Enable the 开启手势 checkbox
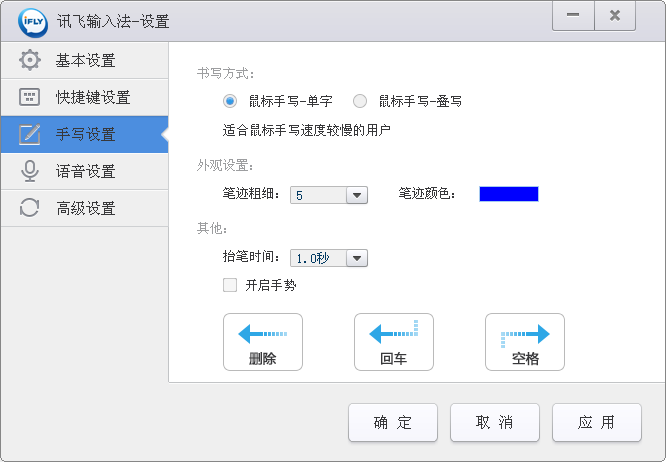 [x=230, y=285]
